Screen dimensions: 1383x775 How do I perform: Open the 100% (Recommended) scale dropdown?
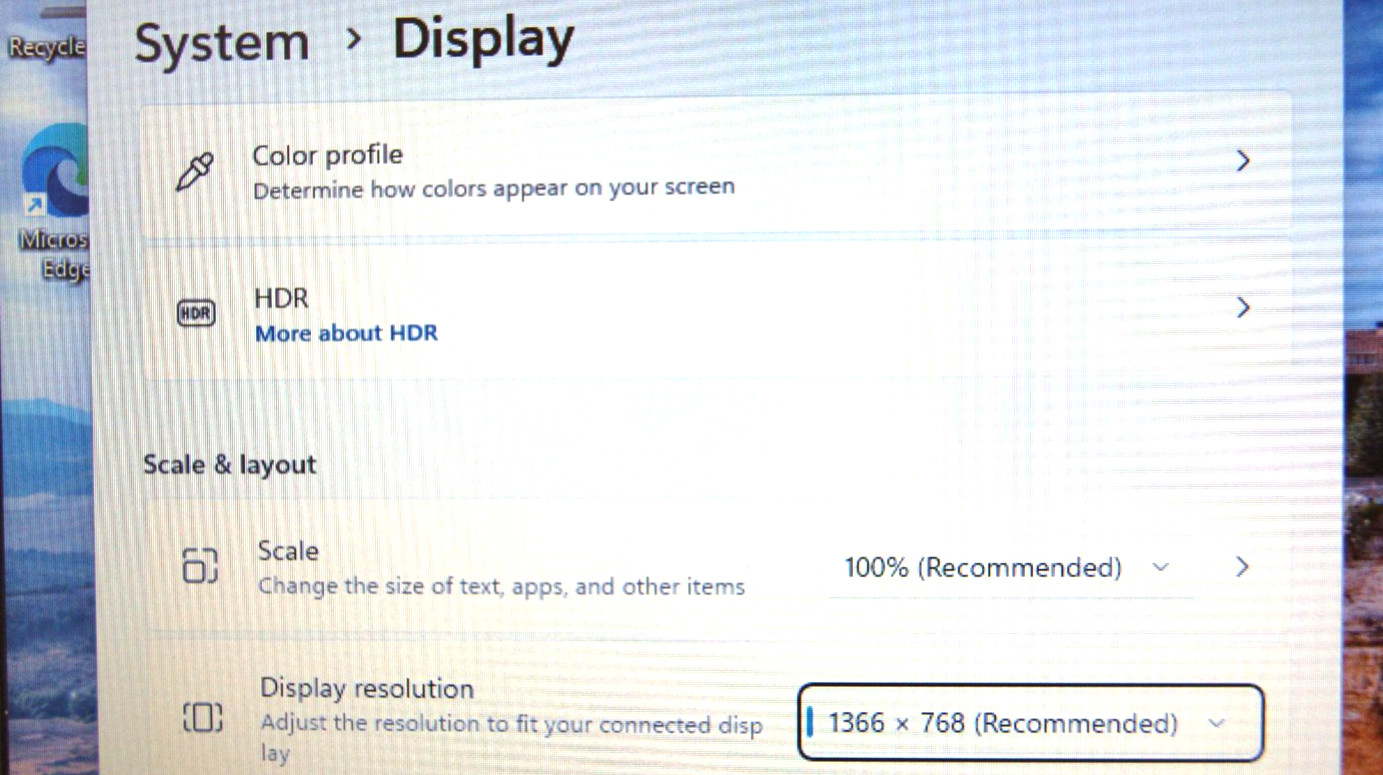pos(1011,568)
